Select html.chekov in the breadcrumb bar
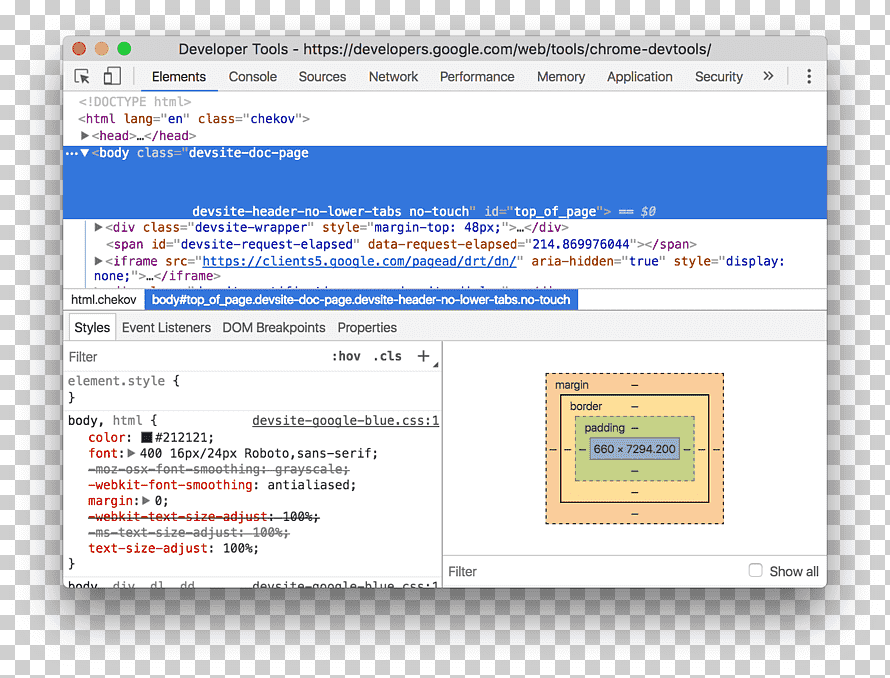This screenshot has width=890, height=678. pyautogui.click(x=104, y=300)
